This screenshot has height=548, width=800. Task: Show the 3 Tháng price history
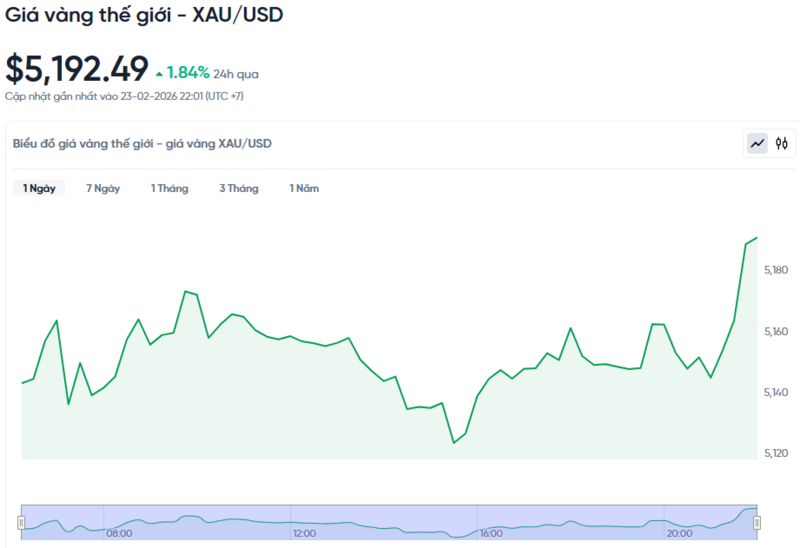(239, 188)
